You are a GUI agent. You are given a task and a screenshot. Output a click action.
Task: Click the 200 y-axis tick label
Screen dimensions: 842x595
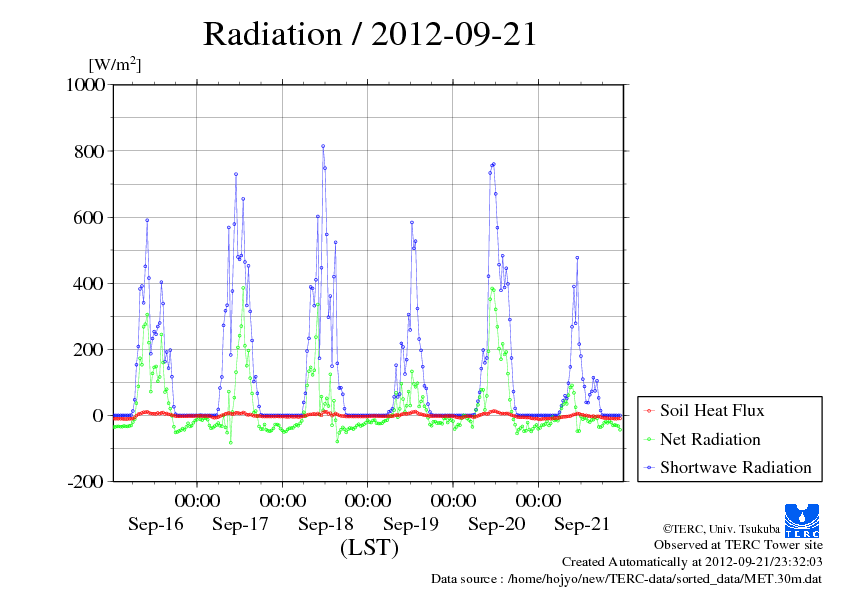pyautogui.click(x=89, y=350)
